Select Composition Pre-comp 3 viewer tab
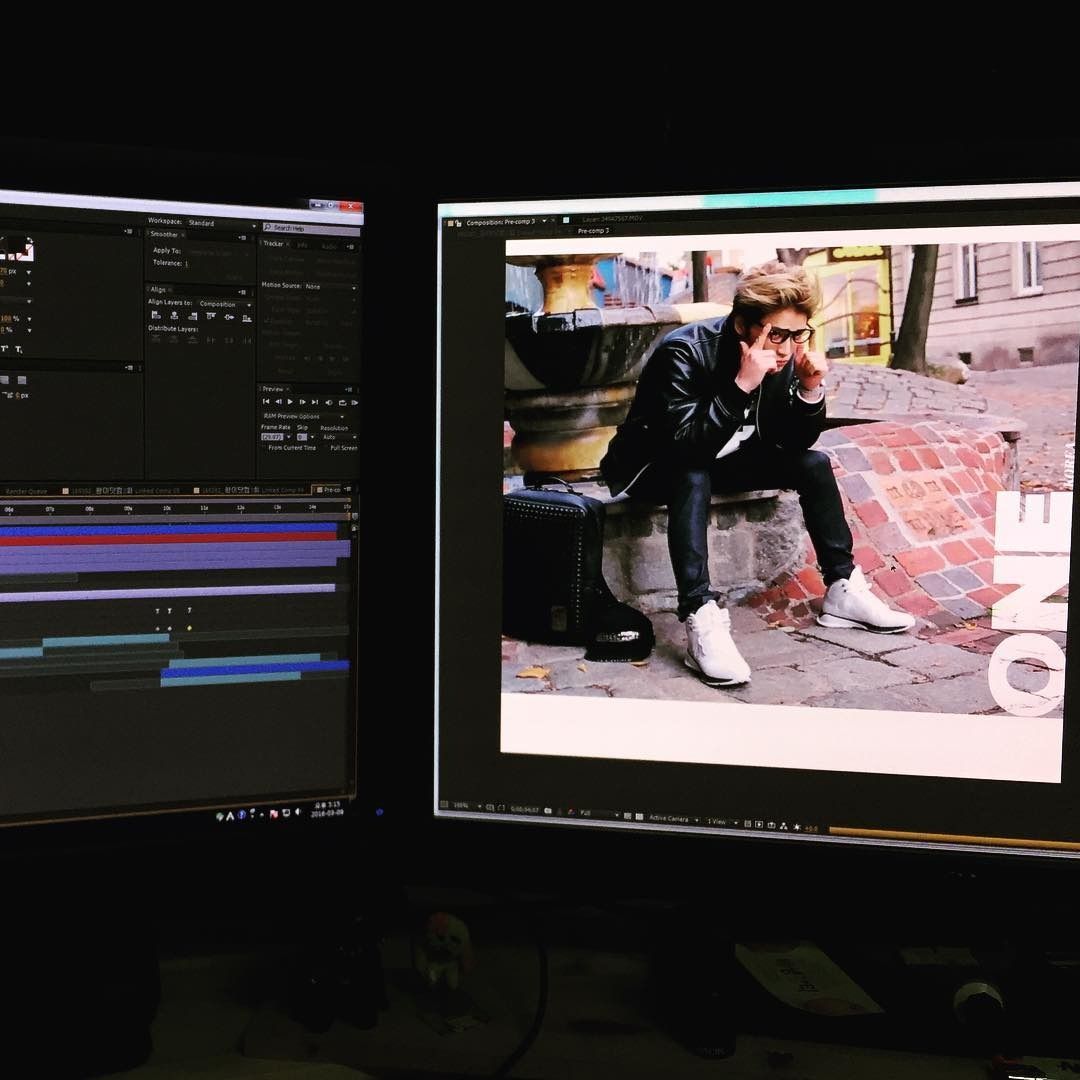This screenshot has height=1080, width=1080. [500, 222]
